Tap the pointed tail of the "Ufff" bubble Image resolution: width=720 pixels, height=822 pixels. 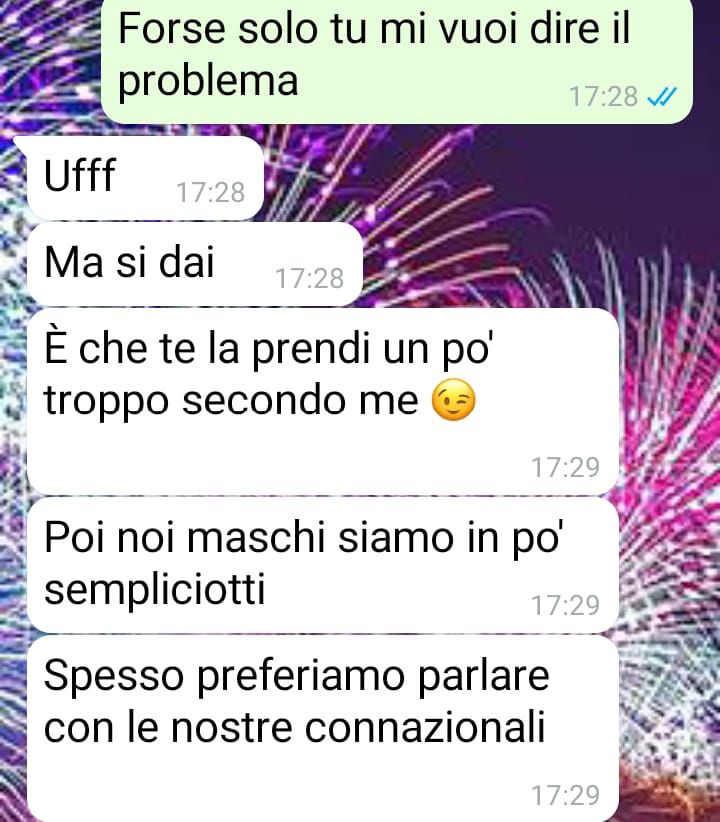click(x=20, y=143)
